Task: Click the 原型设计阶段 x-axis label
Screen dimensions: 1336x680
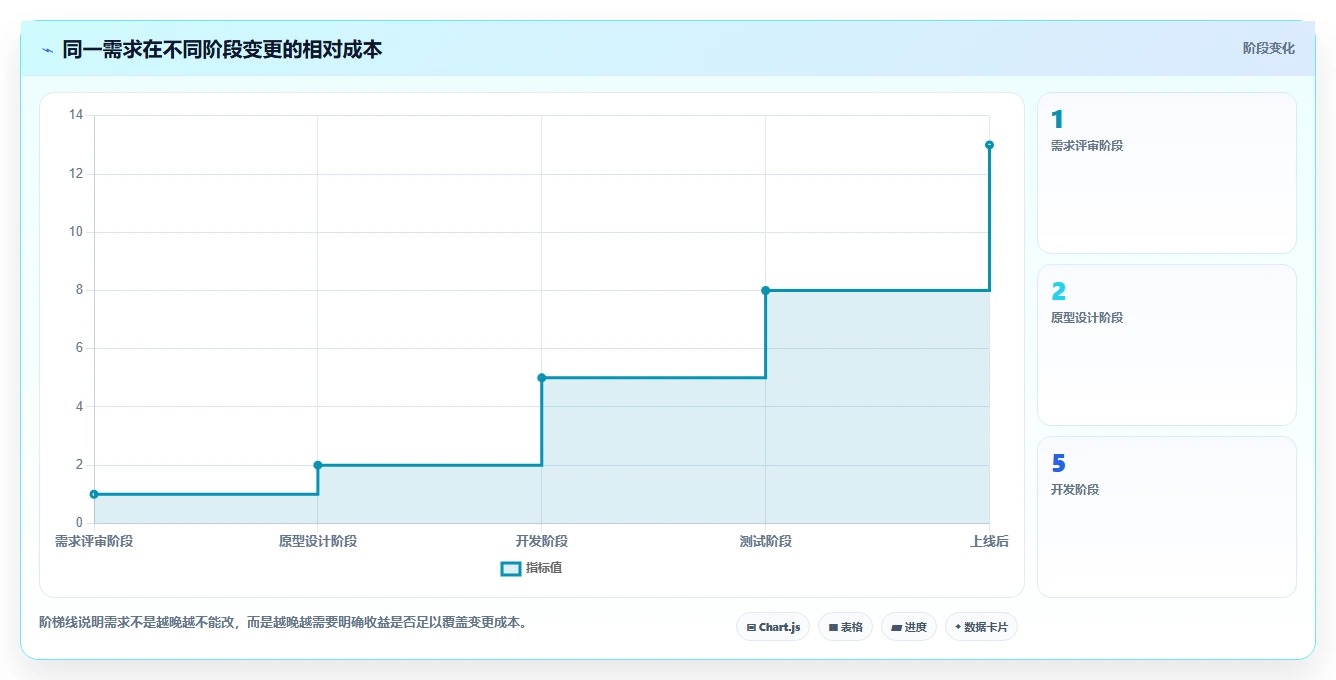Action: [318, 541]
